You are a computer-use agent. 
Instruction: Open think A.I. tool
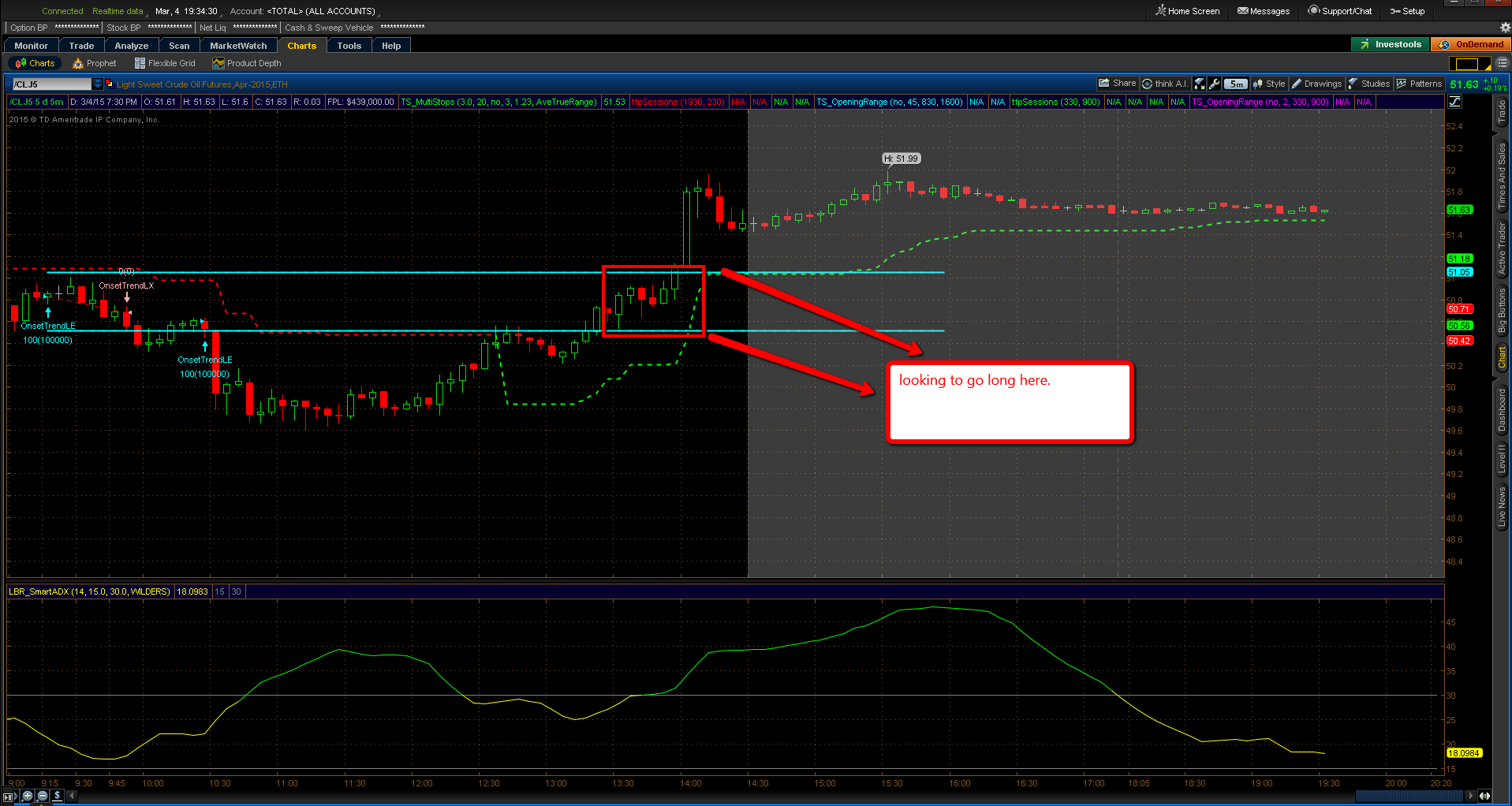click(1165, 84)
